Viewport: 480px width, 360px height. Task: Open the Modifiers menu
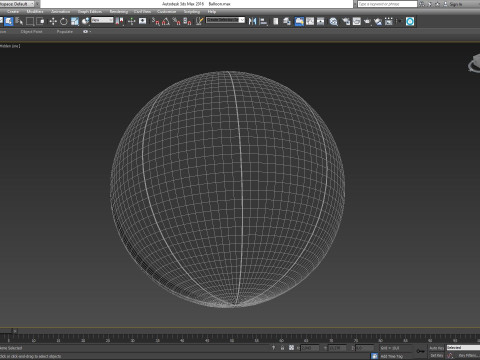coord(35,12)
